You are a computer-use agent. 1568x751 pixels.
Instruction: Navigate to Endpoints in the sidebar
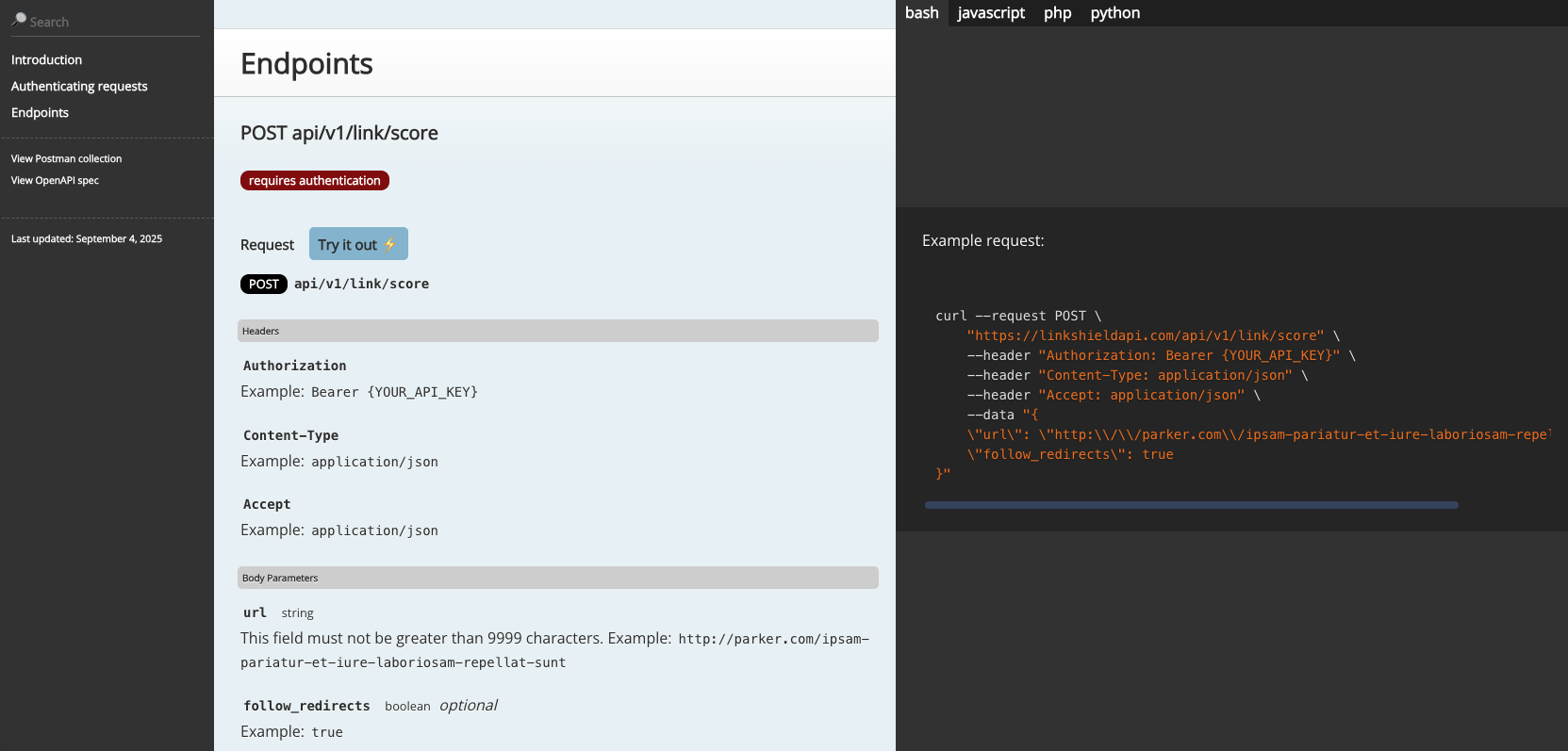40,112
